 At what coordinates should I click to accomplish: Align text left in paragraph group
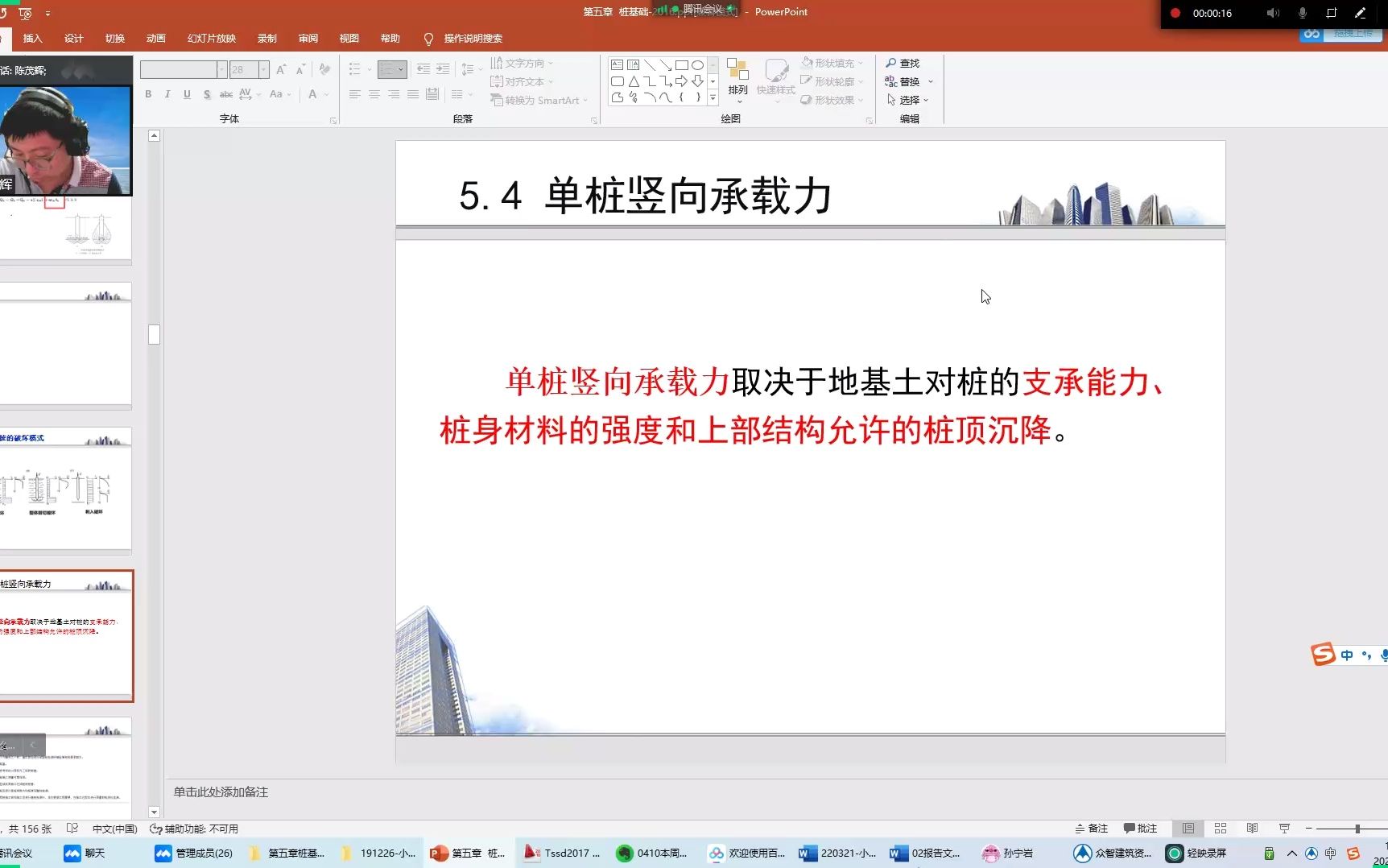click(x=354, y=94)
